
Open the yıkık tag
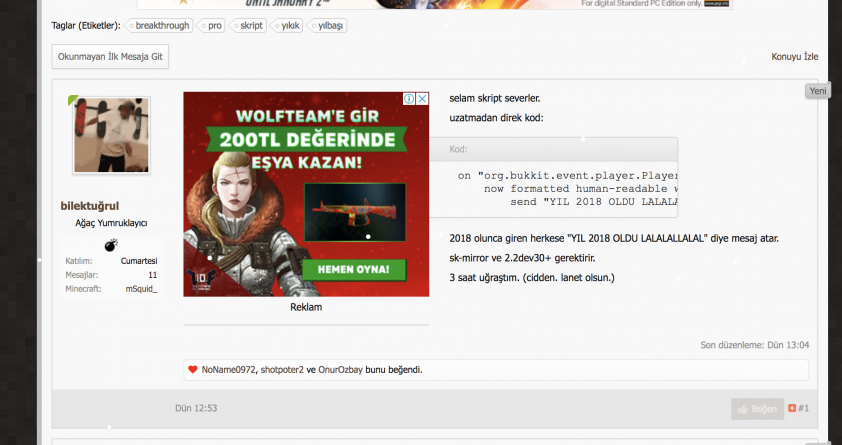[287, 26]
